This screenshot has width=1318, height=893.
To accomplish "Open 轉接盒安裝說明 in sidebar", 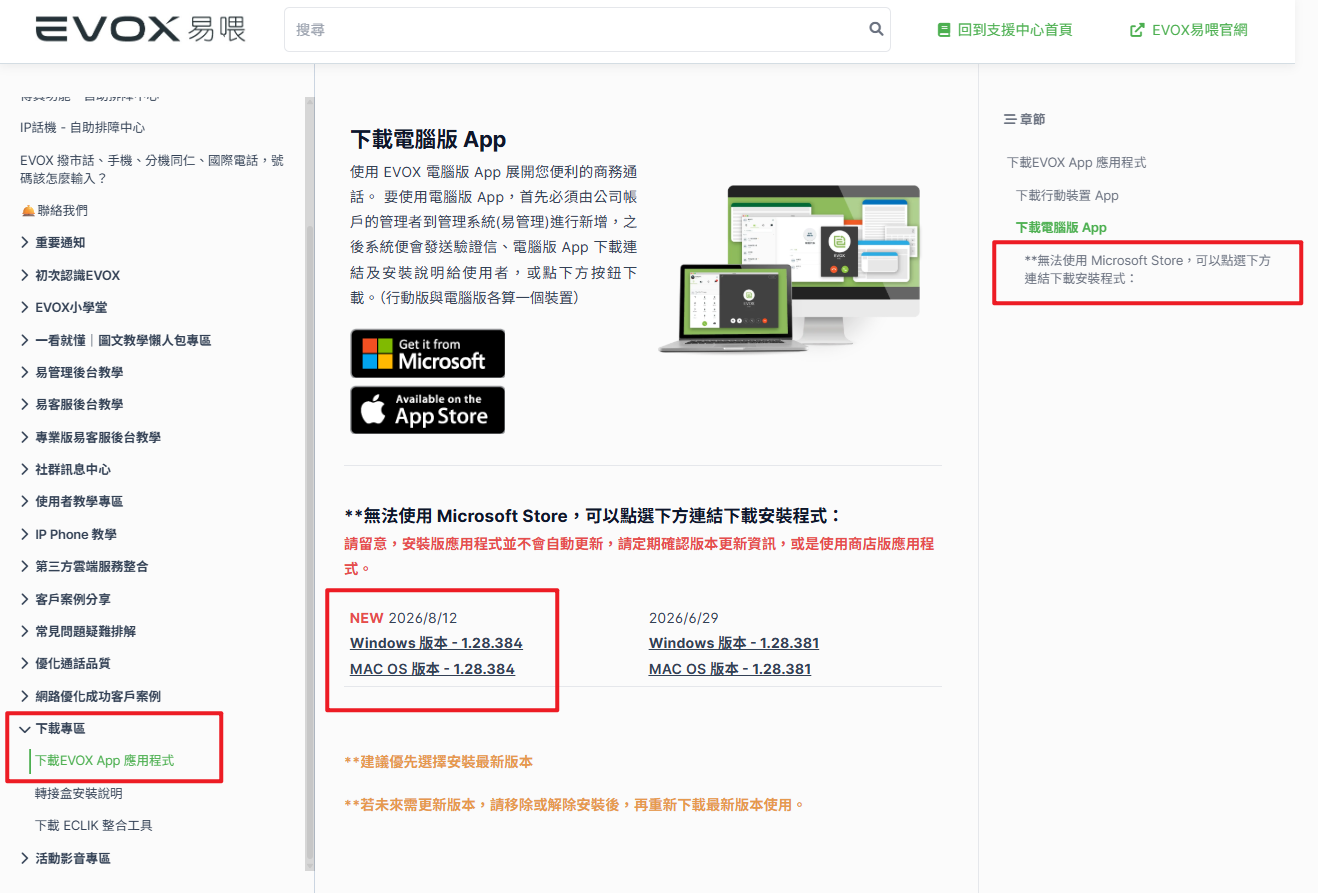I will [79, 793].
